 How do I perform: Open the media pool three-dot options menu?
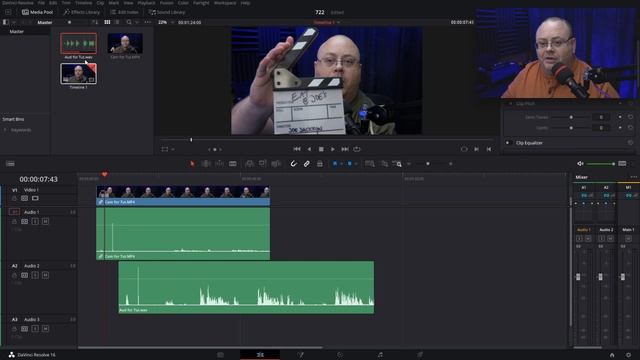(x=147, y=22)
